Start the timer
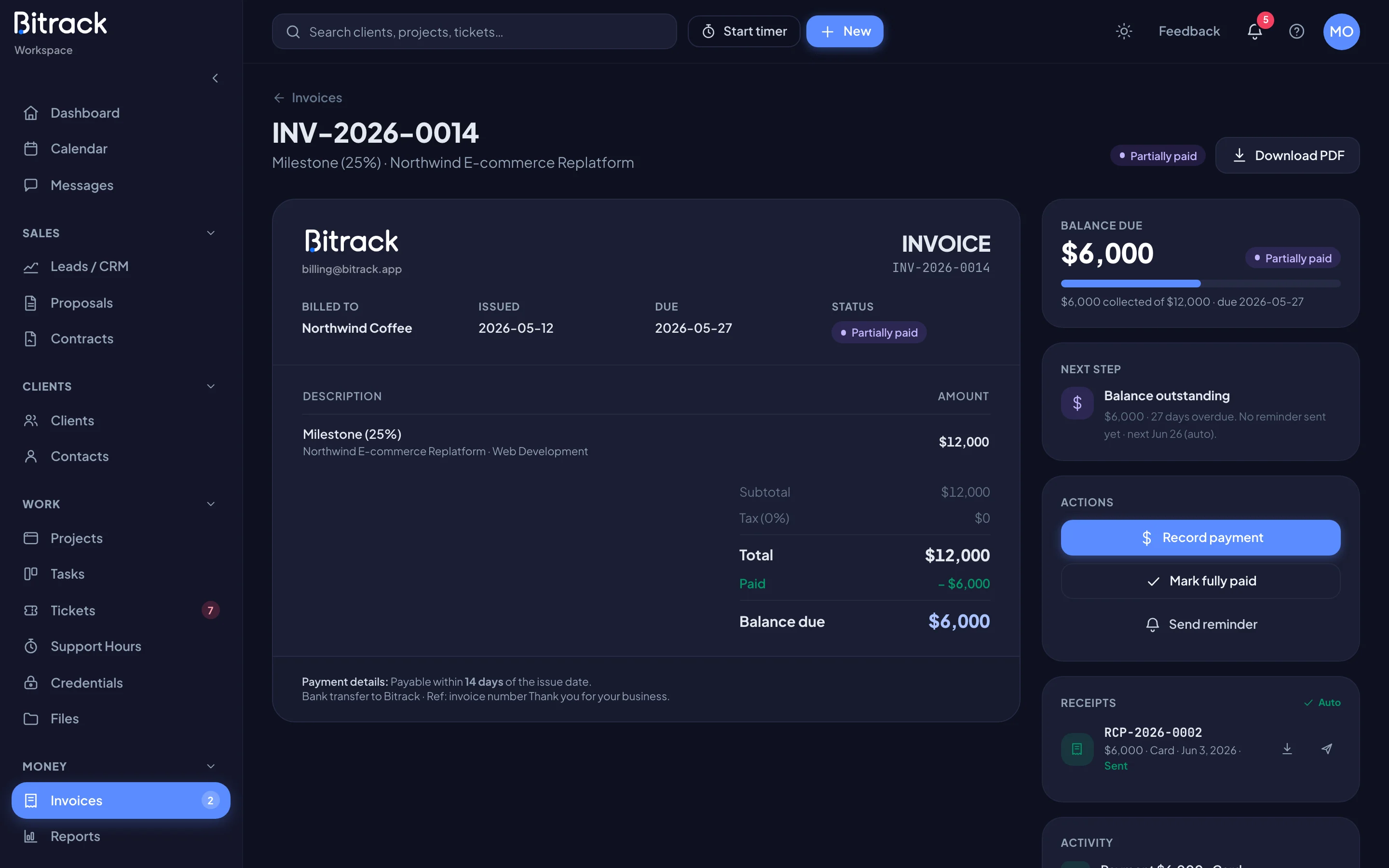This screenshot has width=1389, height=868. click(744, 31)
